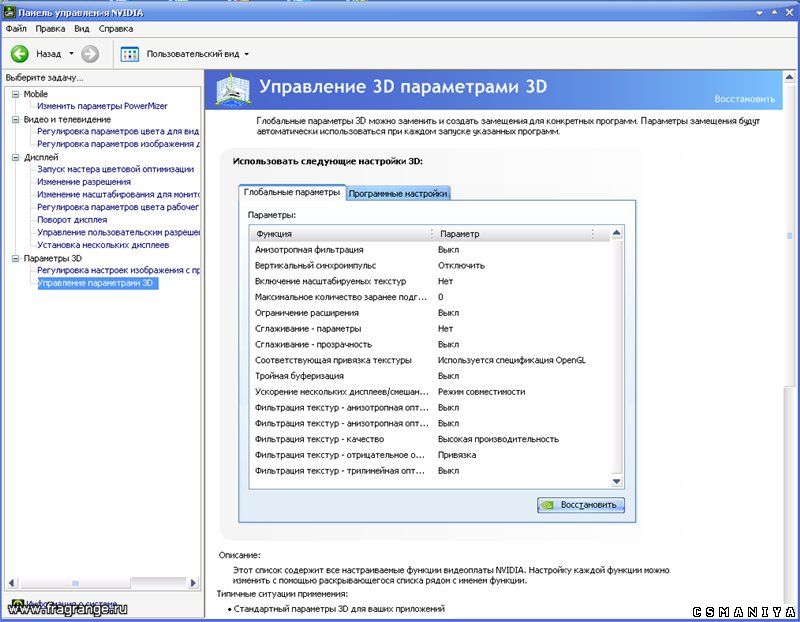This screenshot has width=800, height=622.
Task: Click the gray Forward arrow icon
Action: coord(90,54)
